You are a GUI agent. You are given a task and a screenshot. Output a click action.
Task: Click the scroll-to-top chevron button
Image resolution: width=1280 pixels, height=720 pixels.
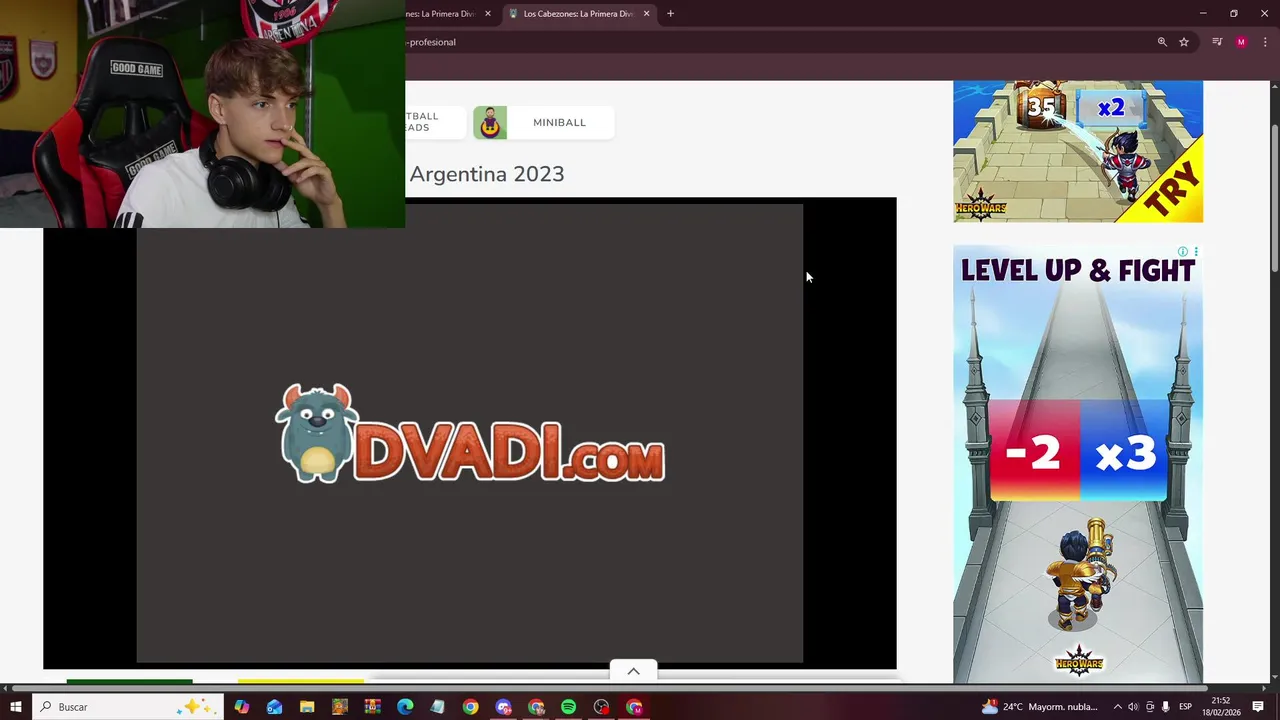point(633,671)
